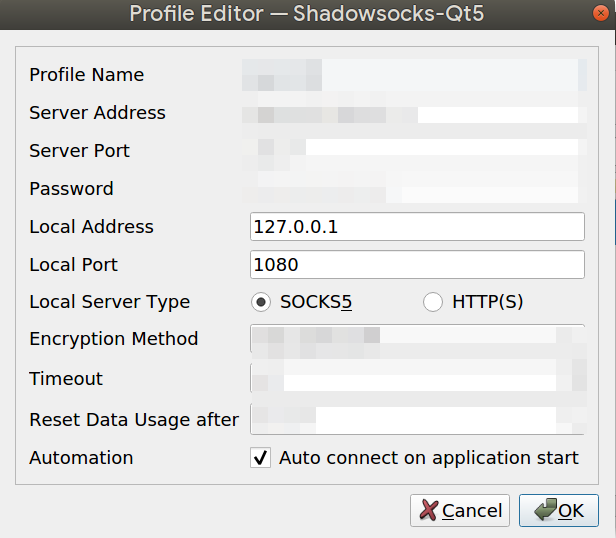Screen dimensions: 616x538
Task: Click the Local Address label
Action: pos(92,227)
